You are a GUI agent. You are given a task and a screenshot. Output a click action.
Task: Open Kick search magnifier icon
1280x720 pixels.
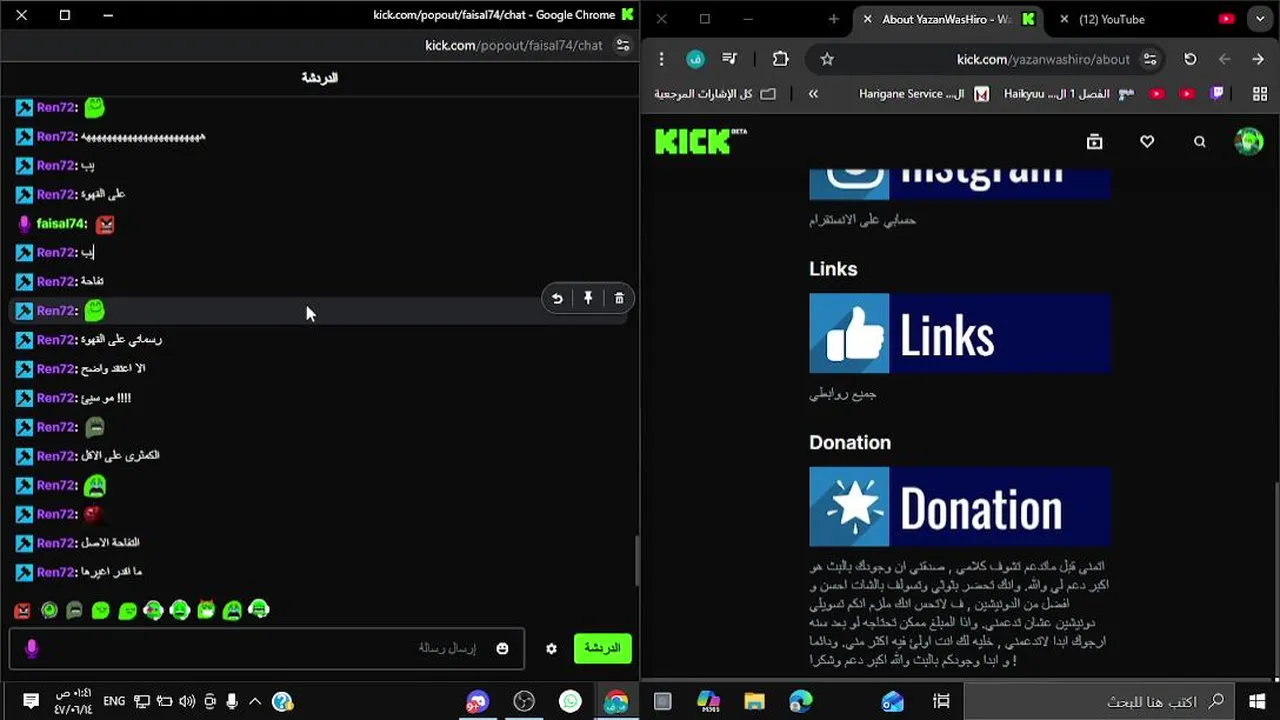coord(1200,142)
